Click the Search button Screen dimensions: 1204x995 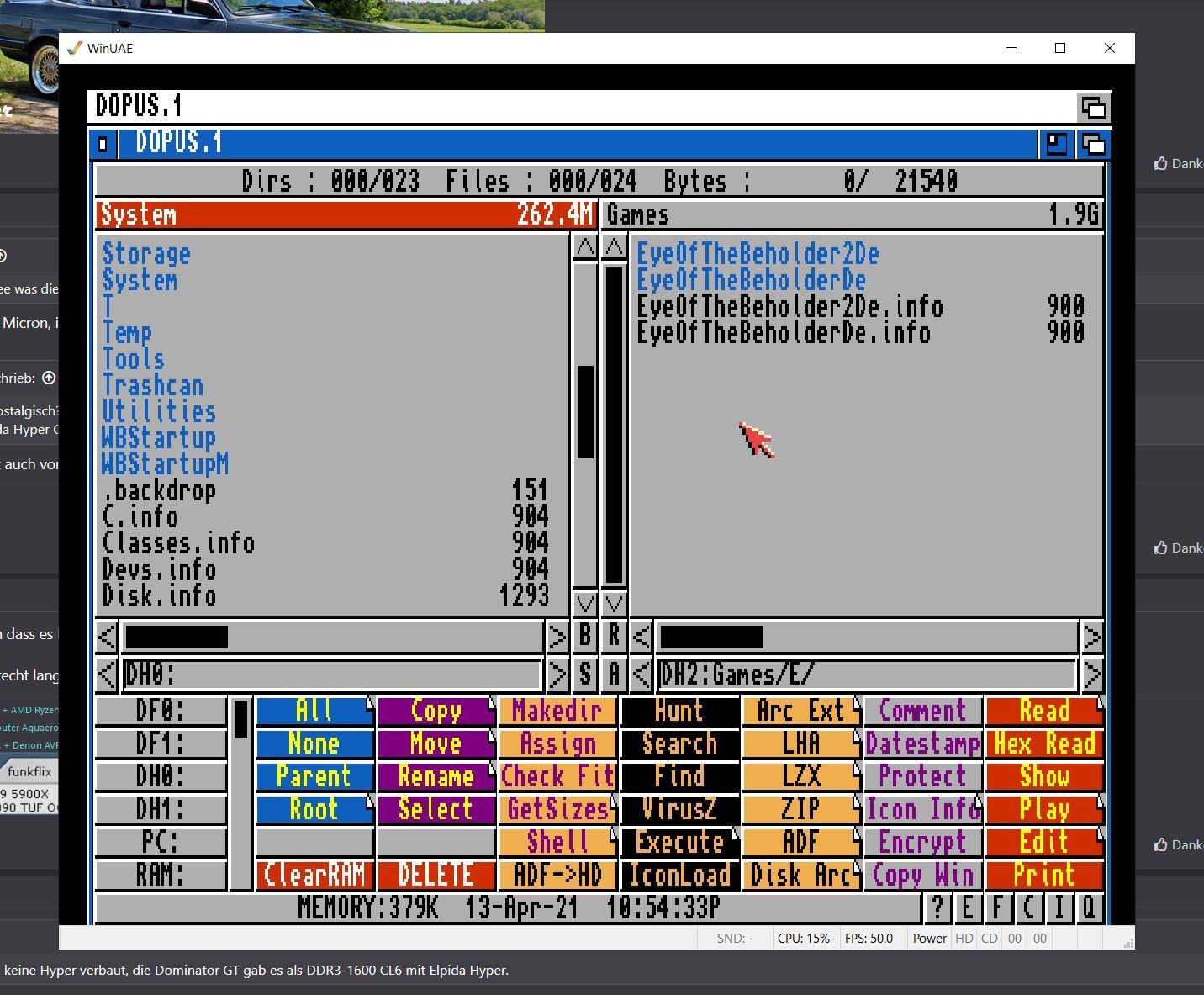click(679, 744)
